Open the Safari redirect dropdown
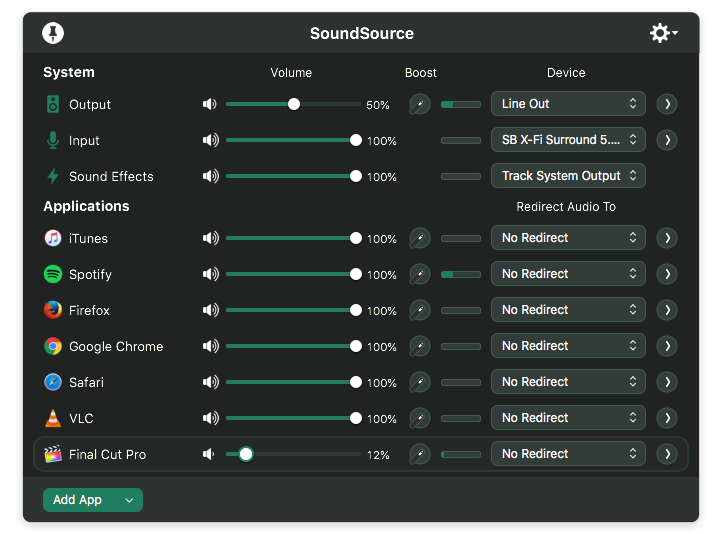721x534 pixels. click(x=568, y=382)
